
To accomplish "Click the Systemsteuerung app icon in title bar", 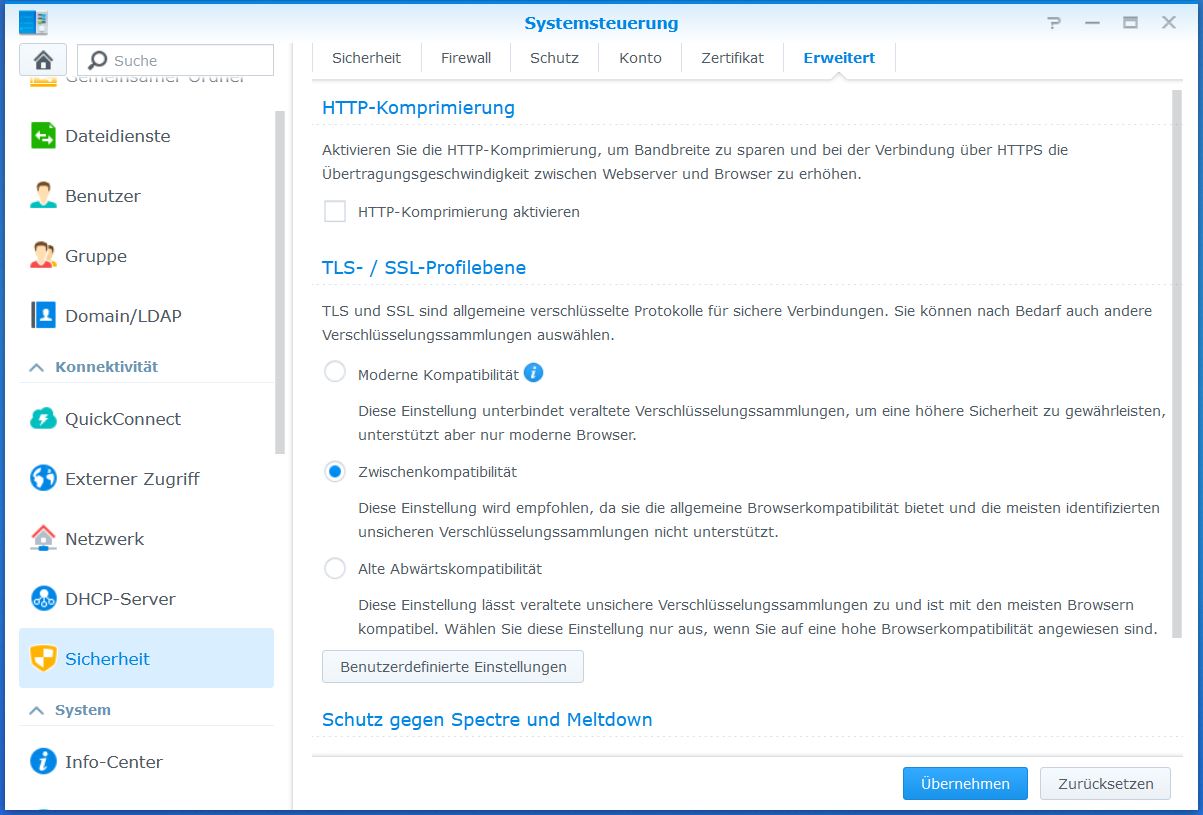I will point(33,22).
